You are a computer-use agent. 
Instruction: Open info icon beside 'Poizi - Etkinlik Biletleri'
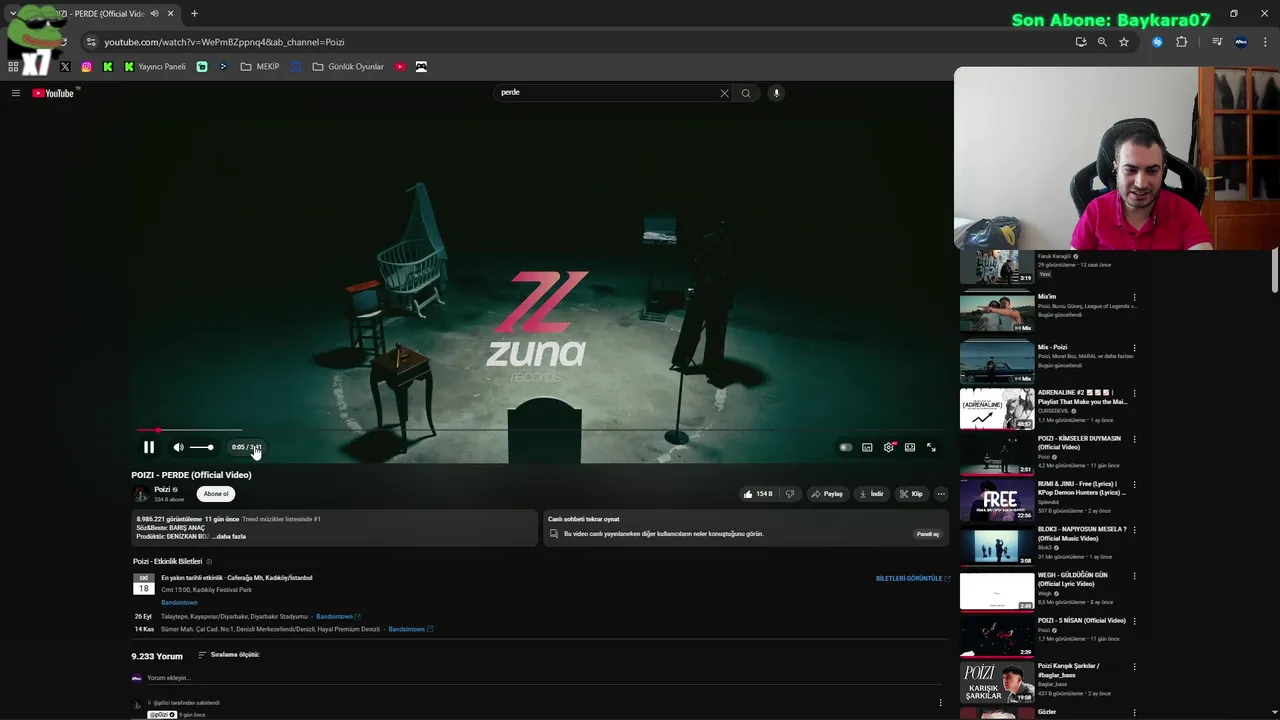(209, 562)
